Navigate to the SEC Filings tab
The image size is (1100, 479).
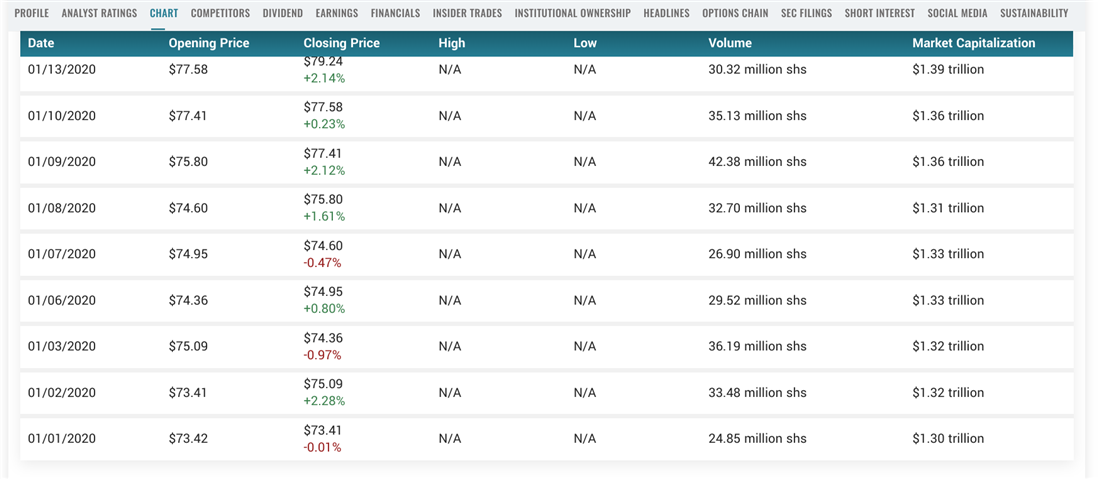[806, 13]
